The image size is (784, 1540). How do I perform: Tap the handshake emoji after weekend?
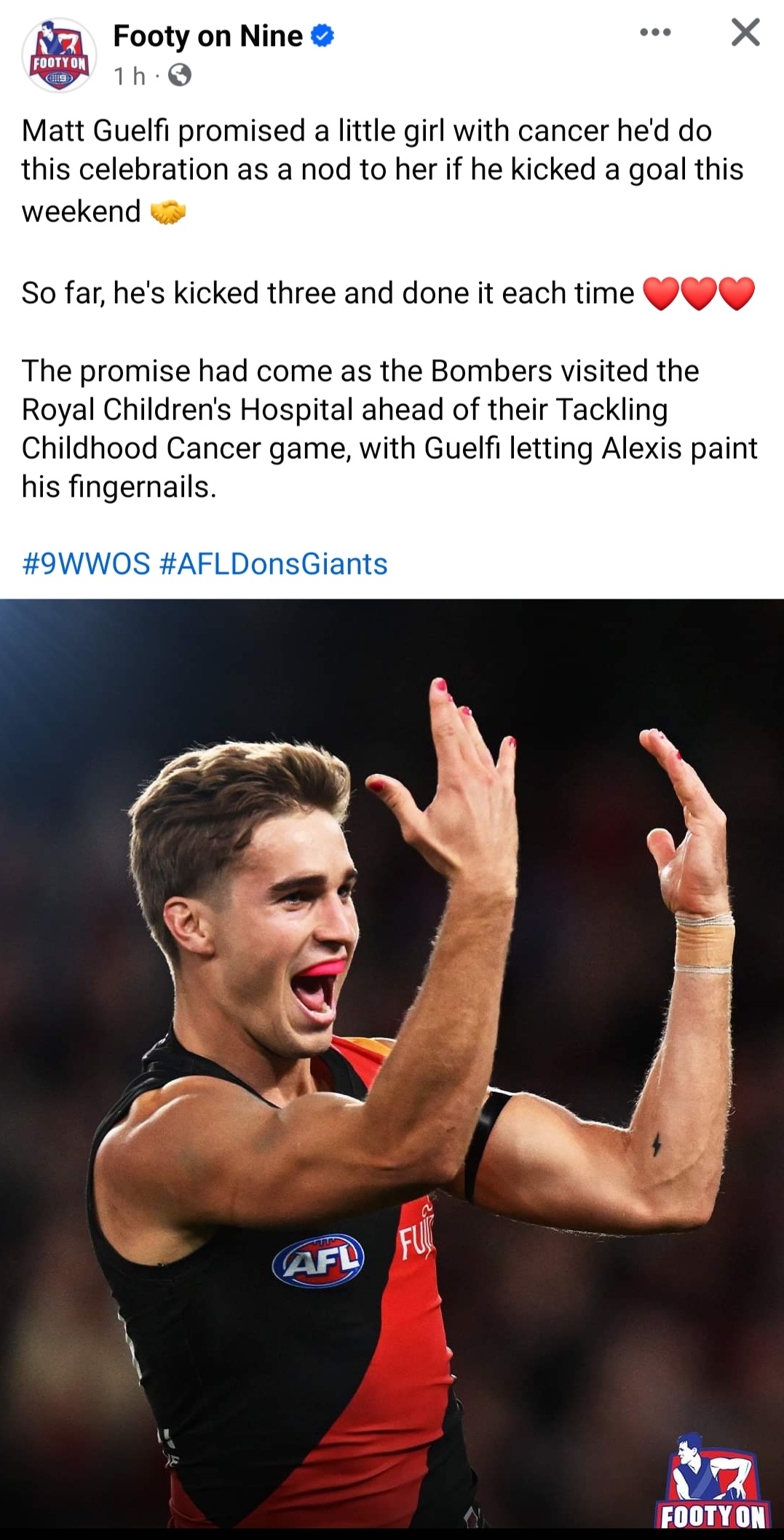(168, 212)
